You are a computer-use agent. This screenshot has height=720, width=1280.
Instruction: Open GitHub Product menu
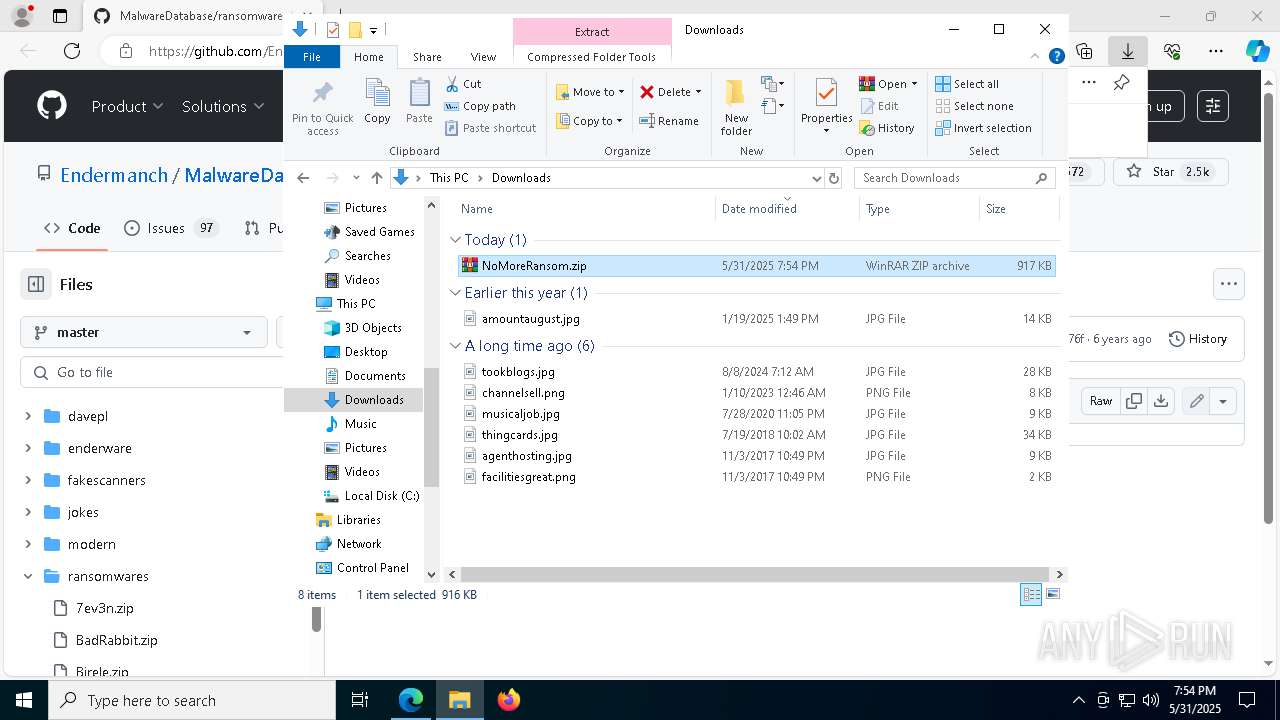pos(127,106)
